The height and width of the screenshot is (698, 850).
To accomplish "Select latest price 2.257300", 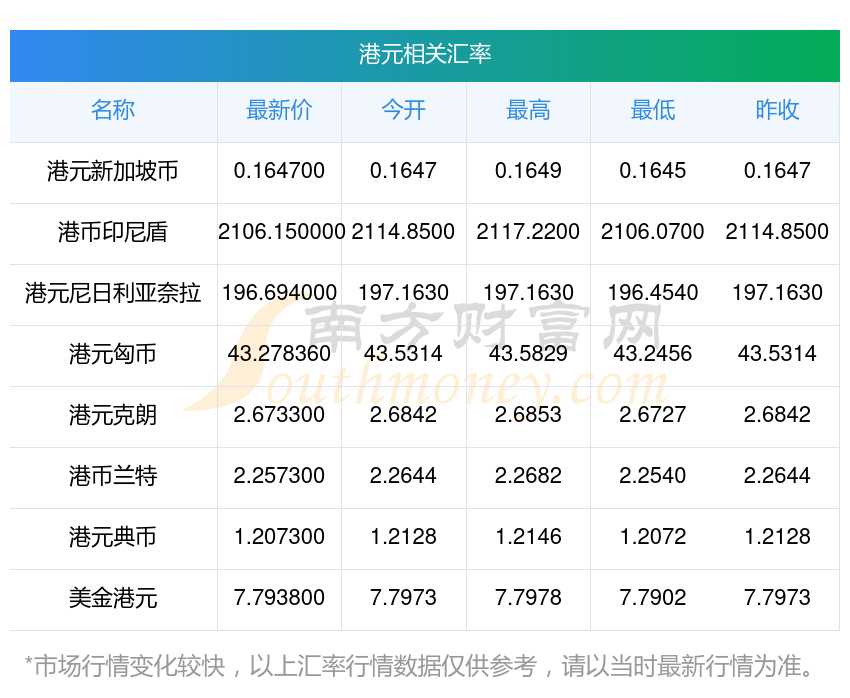I will [279, 476].
